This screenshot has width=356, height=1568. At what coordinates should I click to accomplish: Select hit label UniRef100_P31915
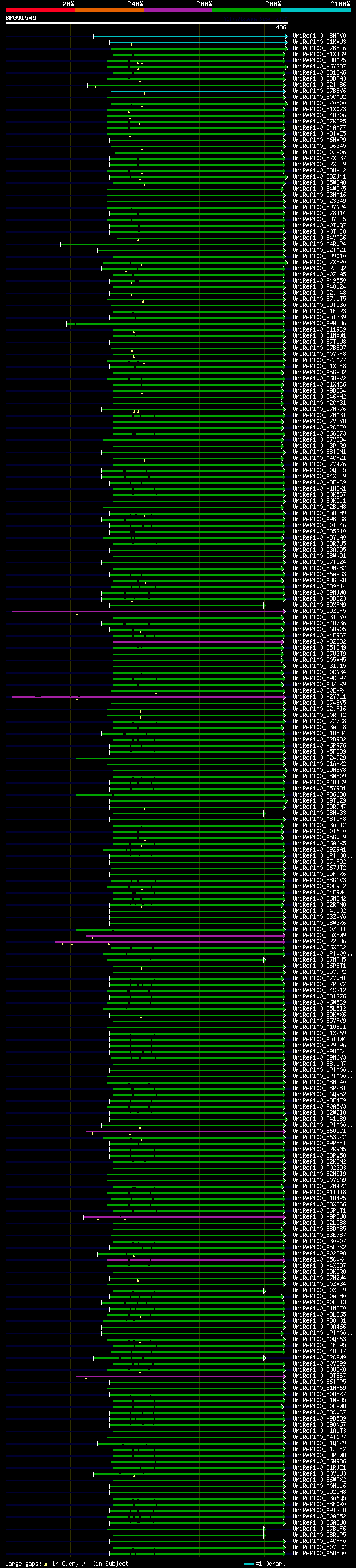coord(319,666)
